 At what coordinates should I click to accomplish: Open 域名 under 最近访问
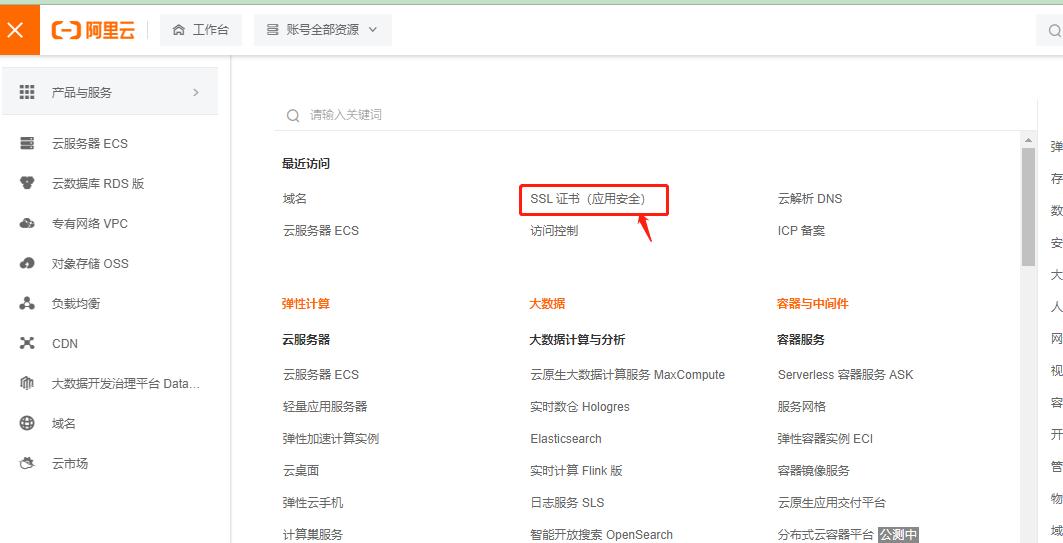(x=295, y=199)
